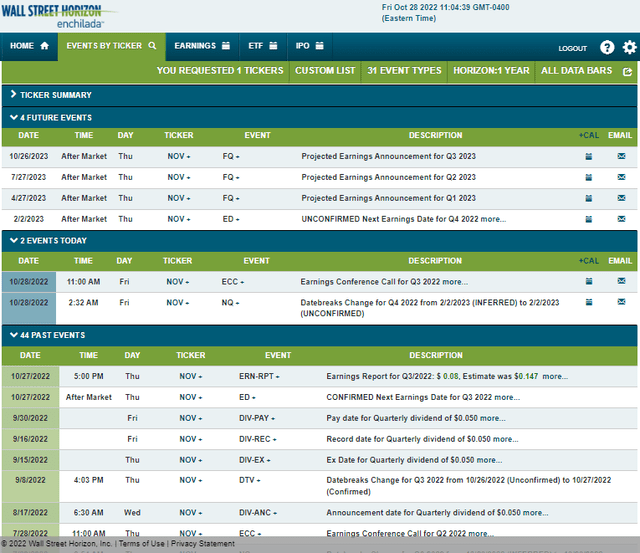This screenshot has height=553, width=640.
Task: Click more link on CONFIRMED Next Earnings Date
Action: (507, 397)
